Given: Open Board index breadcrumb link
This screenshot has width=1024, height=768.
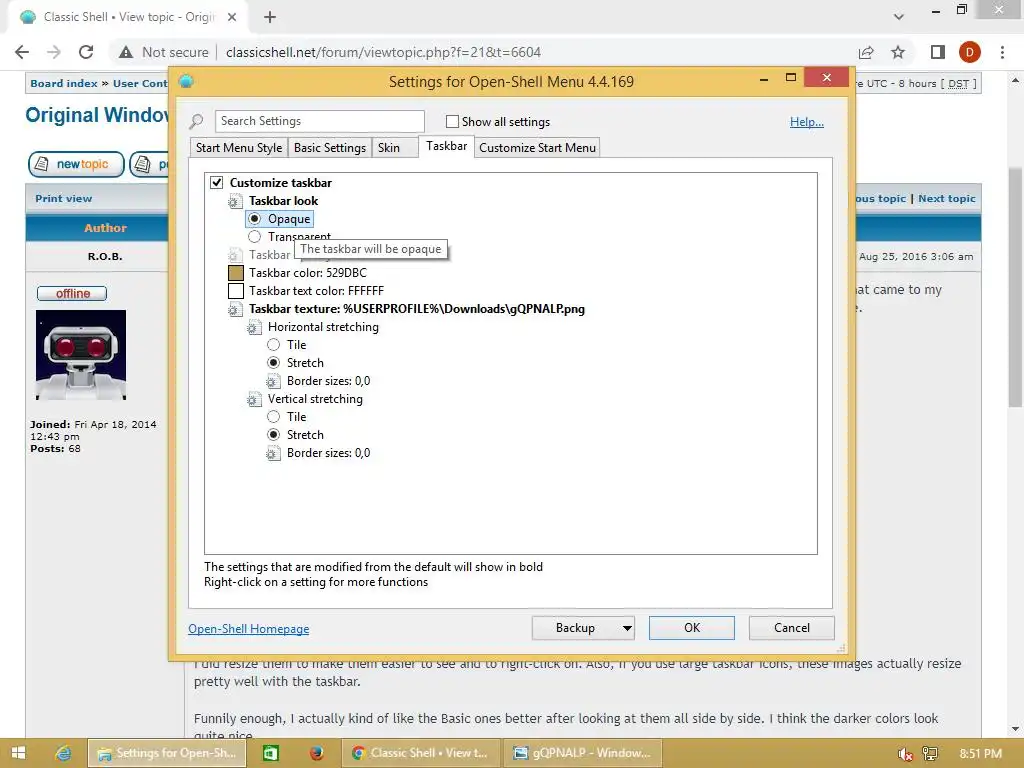Looking at the screenshot, I should pos(63,84).
